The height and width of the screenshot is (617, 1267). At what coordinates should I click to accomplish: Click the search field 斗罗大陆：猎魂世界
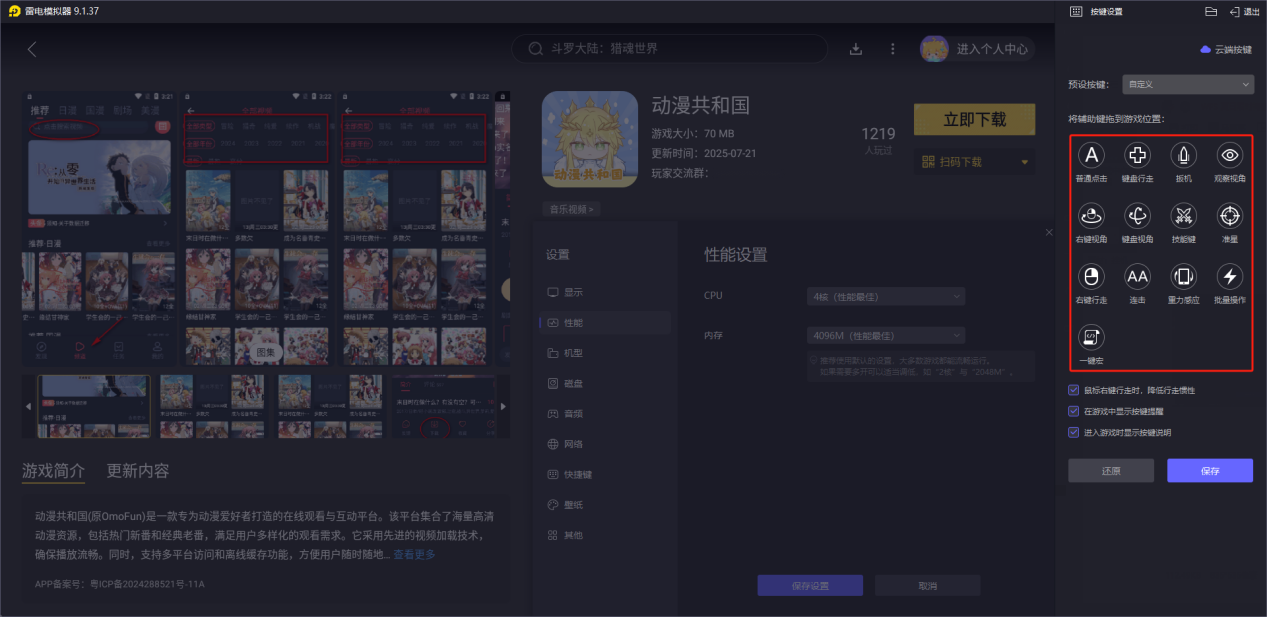click(670, 49)
